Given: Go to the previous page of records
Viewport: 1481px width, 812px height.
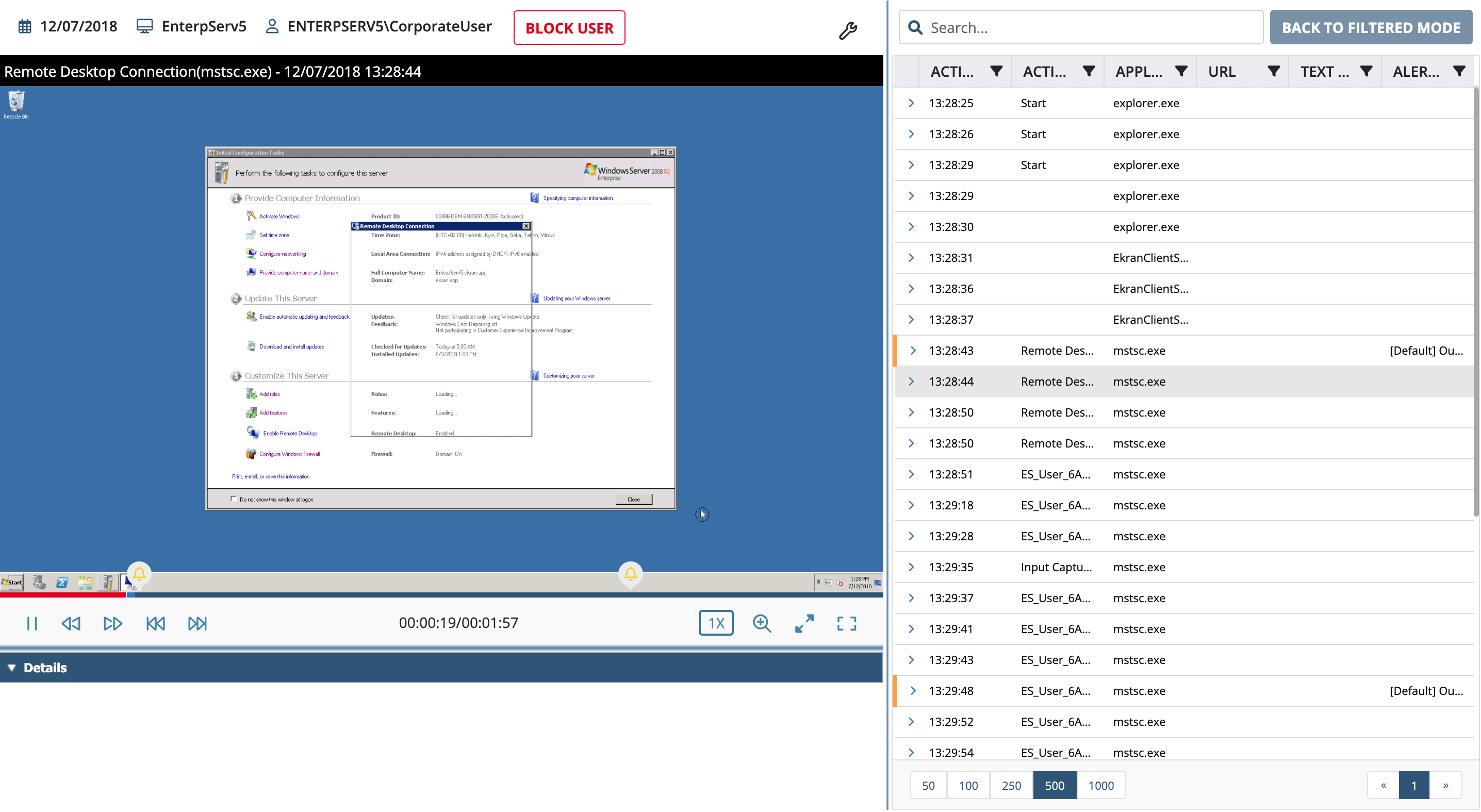Looking at the screenshot, I should (1383, 786).
